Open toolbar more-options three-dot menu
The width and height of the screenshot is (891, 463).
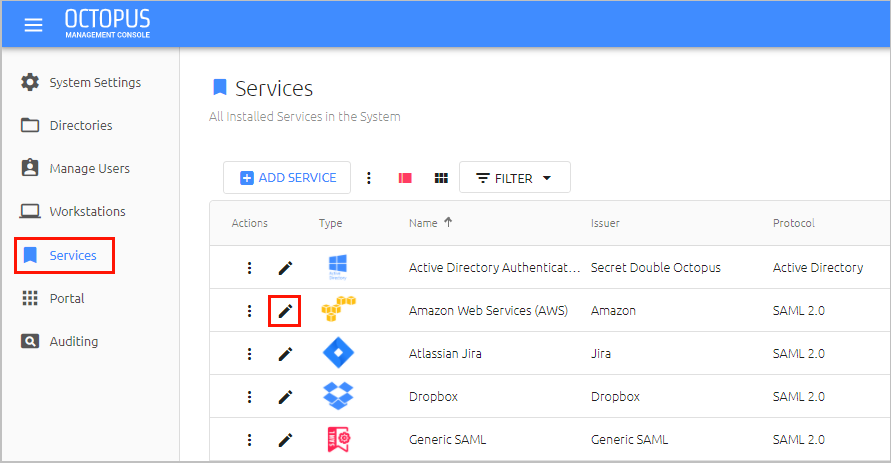coord(369,178)
